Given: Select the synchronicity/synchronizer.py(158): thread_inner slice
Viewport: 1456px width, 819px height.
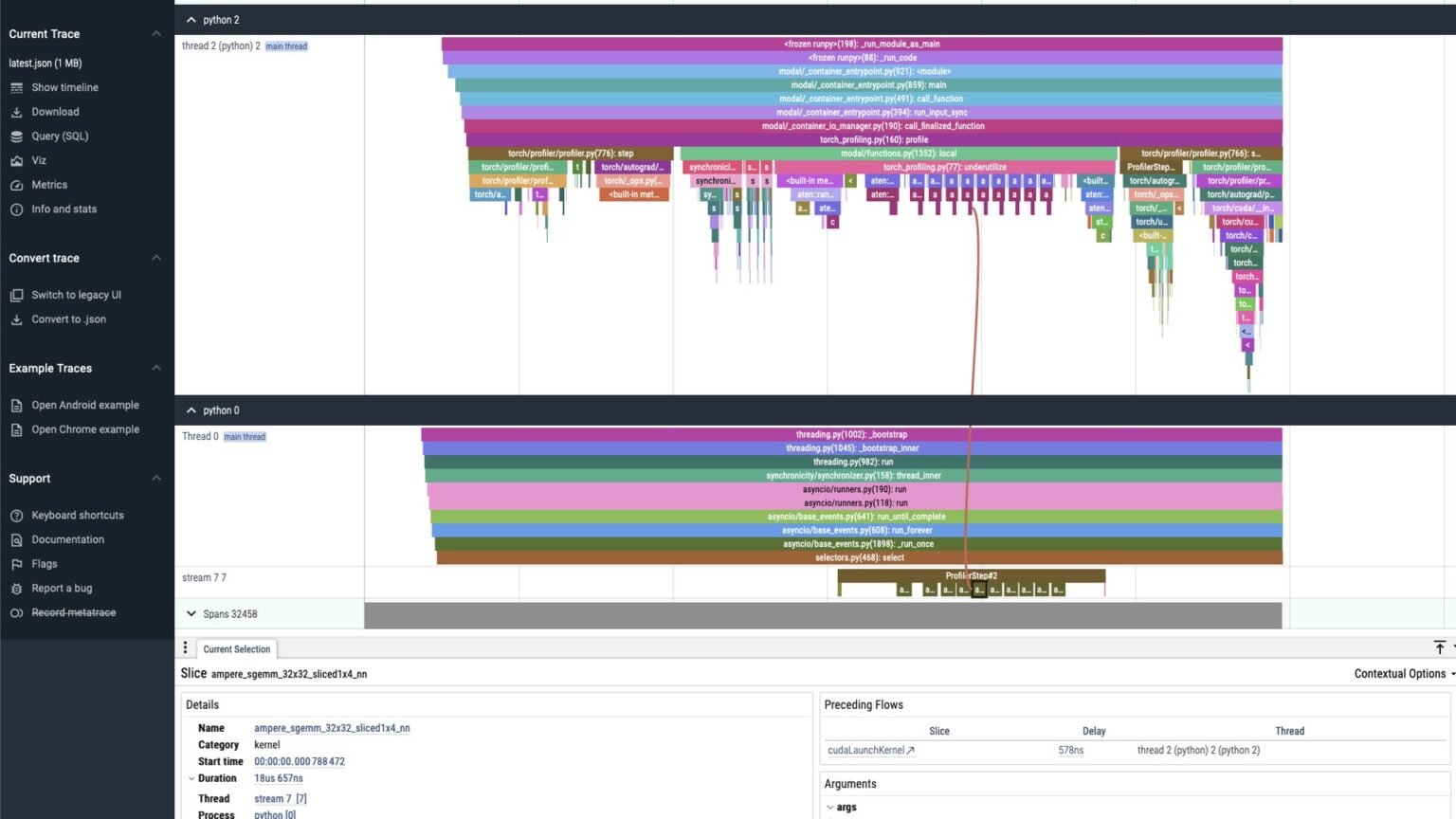Looking at the screenshot, I should 853,476.
